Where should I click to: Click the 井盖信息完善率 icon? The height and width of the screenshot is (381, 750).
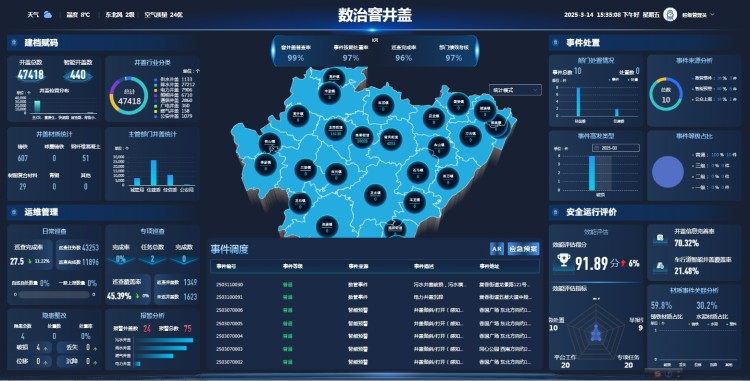[660, 238]
